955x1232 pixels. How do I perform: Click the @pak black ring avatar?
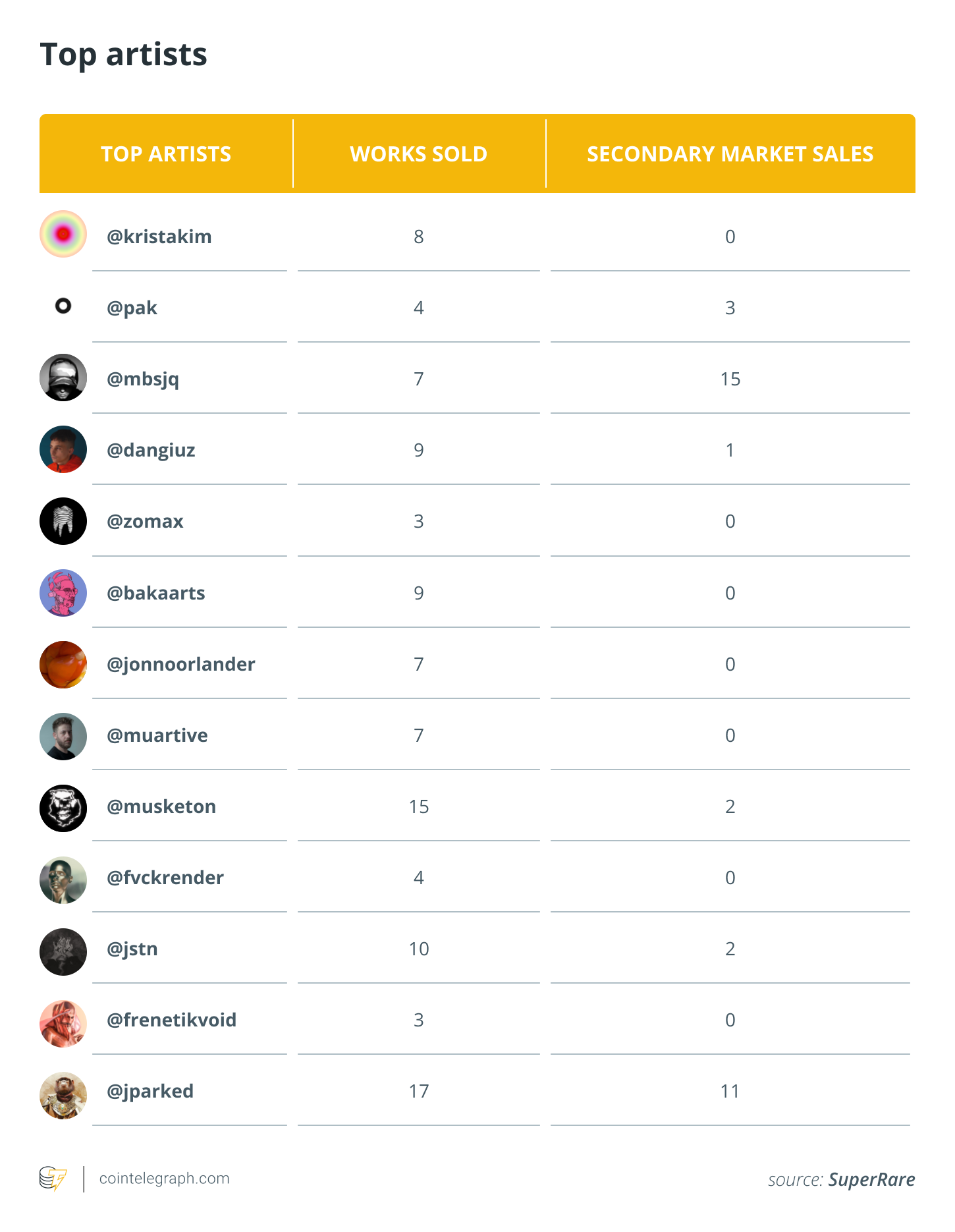tap(63, 306)
